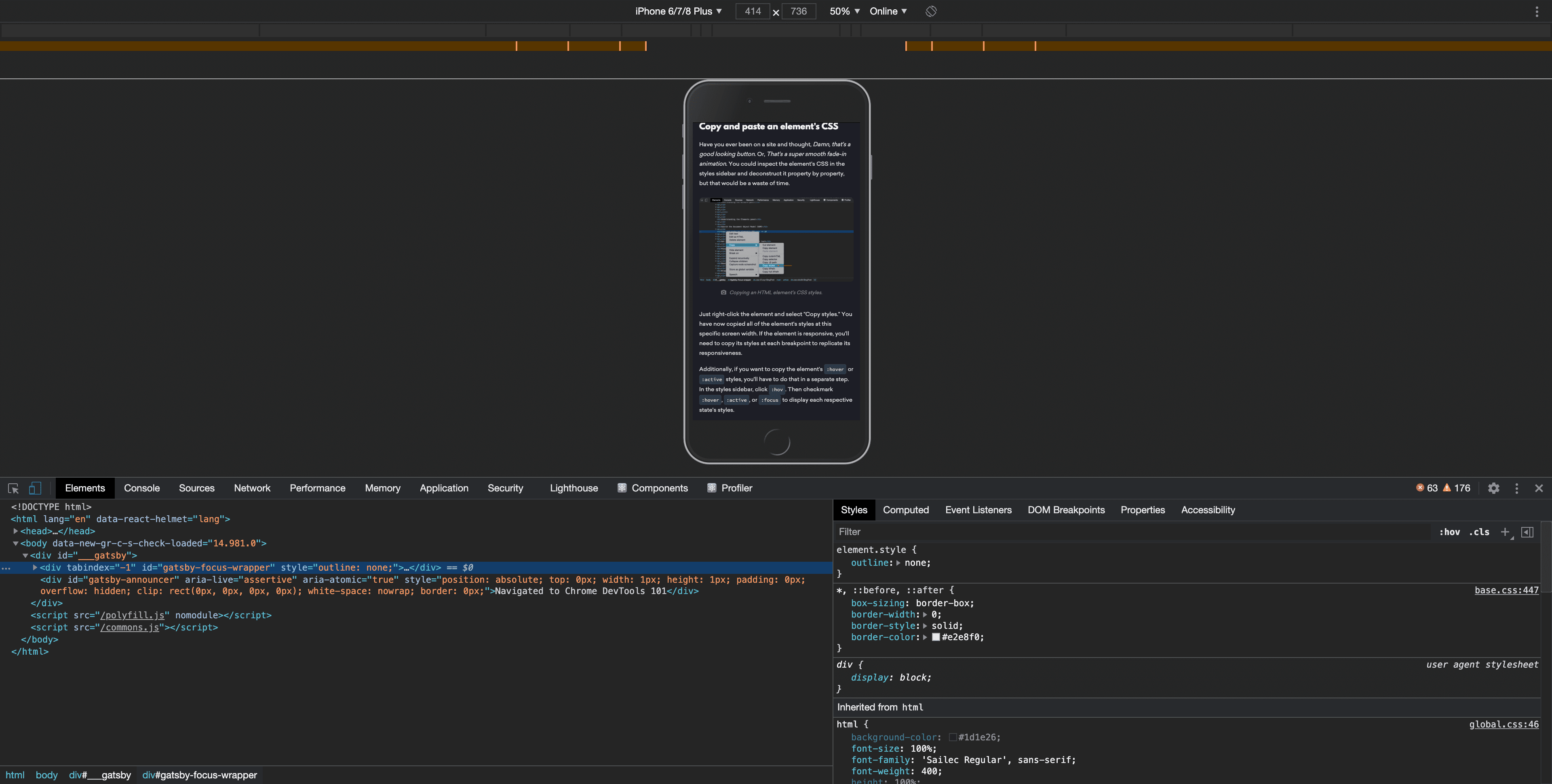
Task: Click the new style rule plus icon
Action: click(1506, 532)
